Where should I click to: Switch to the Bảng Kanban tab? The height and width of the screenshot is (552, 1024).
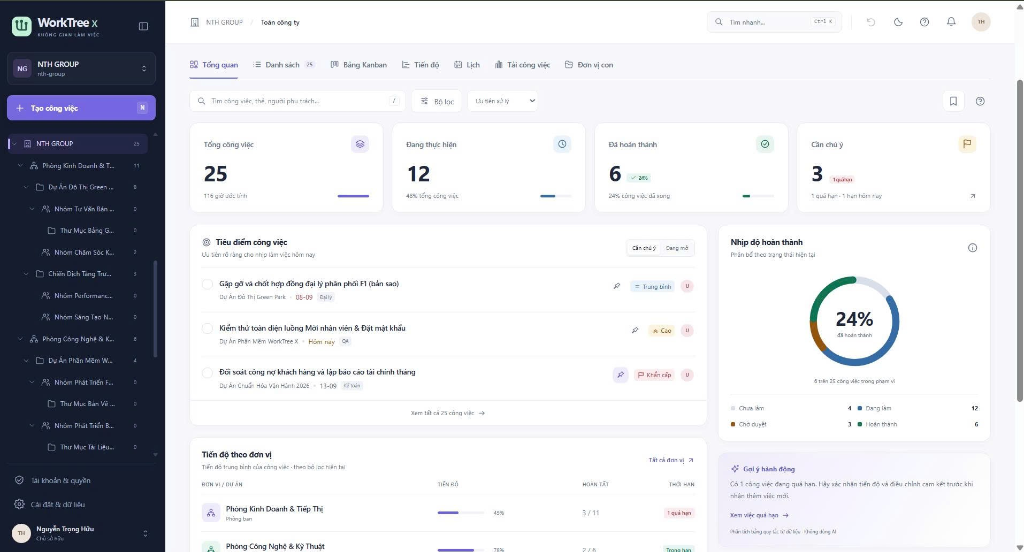(x=359, y=65)
